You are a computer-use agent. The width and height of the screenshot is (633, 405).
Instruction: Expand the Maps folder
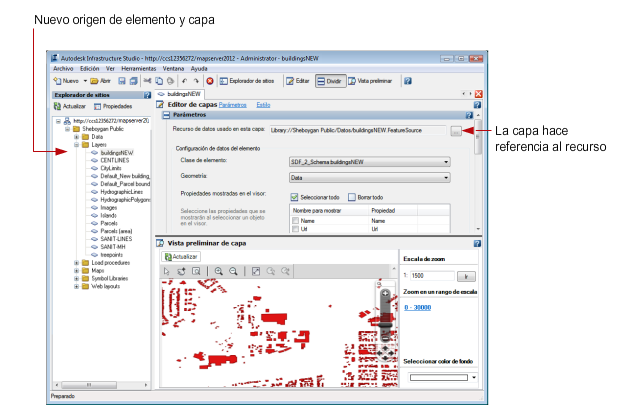[76, 271]
